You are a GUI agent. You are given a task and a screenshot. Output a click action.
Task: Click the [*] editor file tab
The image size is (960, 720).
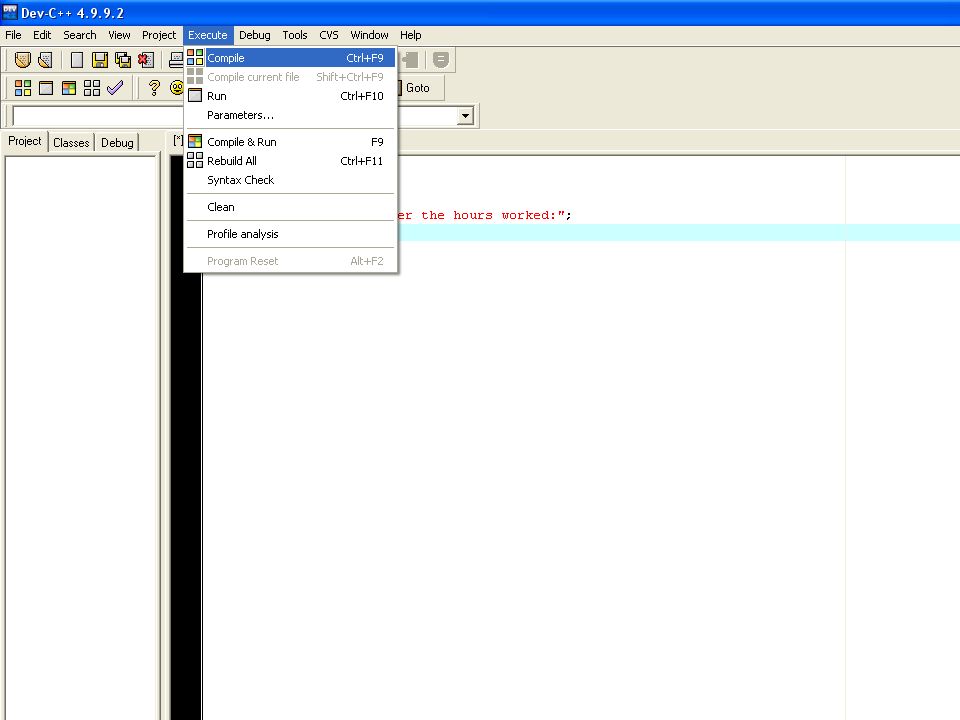(178, 140)
